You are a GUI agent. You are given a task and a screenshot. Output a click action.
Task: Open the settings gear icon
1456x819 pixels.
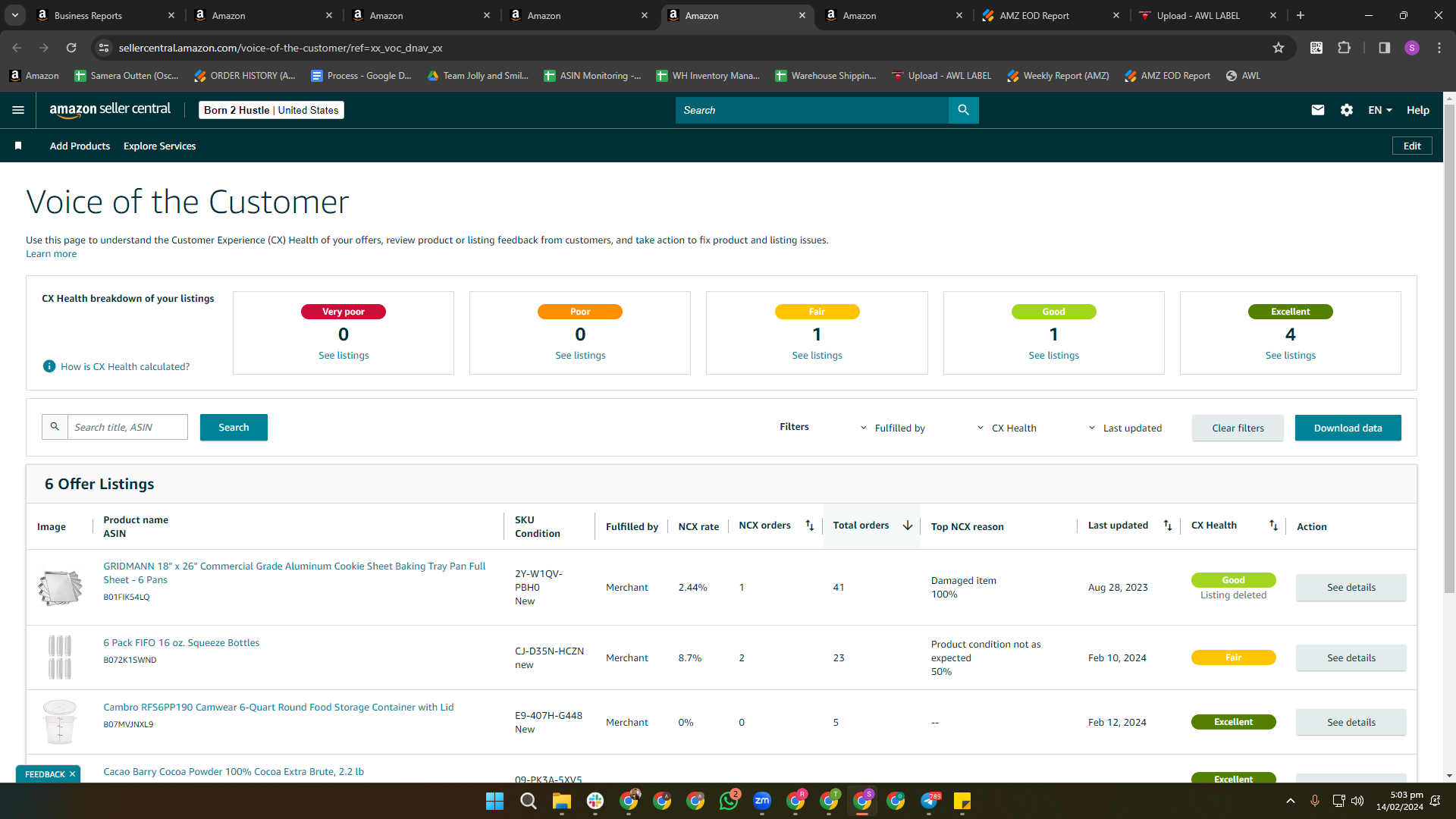(1347, 110)
